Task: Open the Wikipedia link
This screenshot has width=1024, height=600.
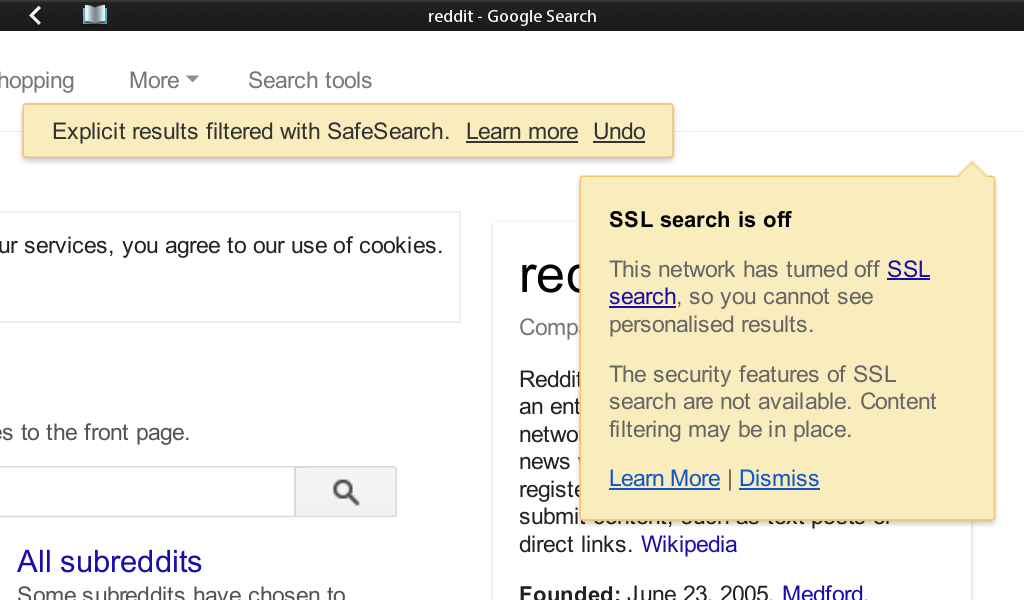Action: (x=688, y=545)
